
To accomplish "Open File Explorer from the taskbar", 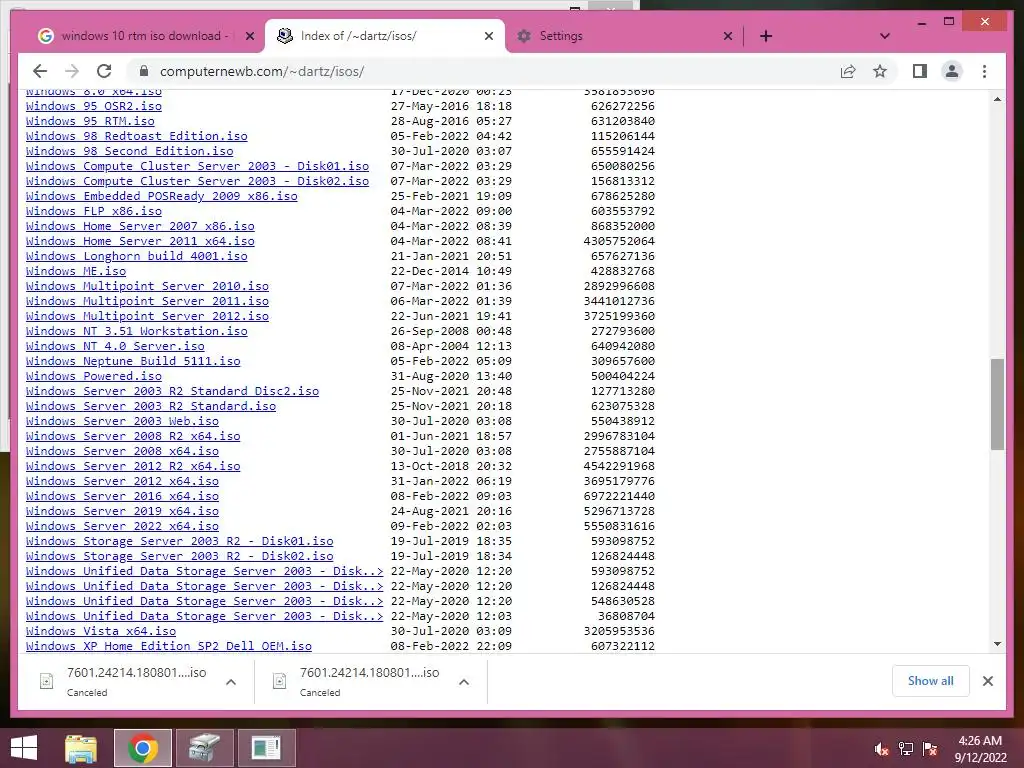I will [81, 748].
